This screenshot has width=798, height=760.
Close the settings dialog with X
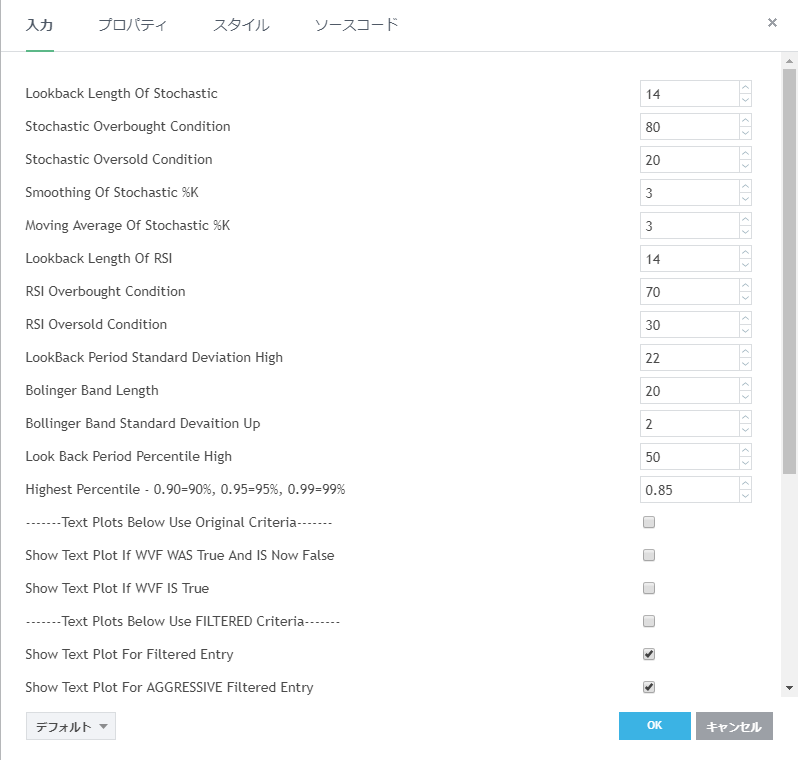(x=772, y=23)
